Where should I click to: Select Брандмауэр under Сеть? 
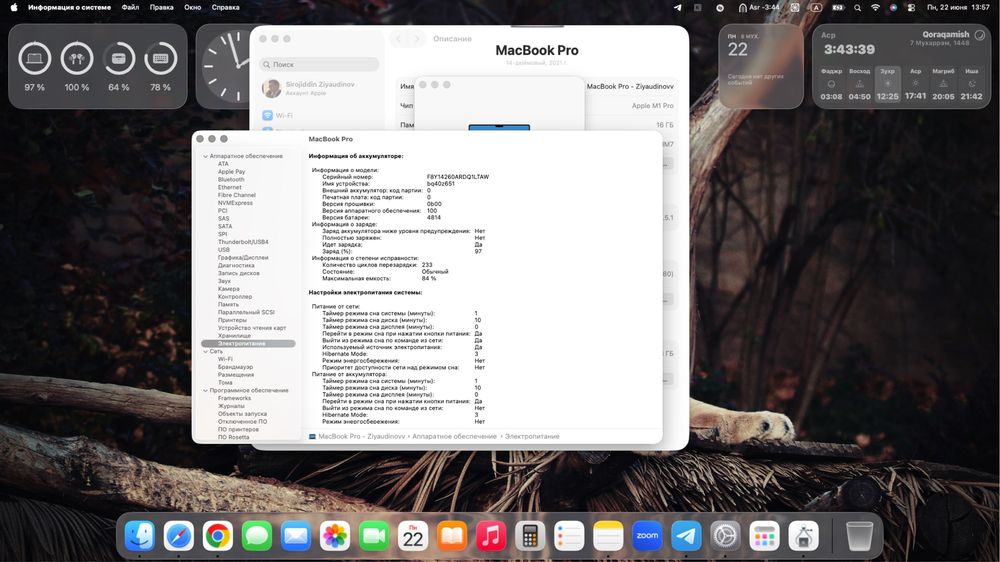pyautogui.click(x=235, y=367)
